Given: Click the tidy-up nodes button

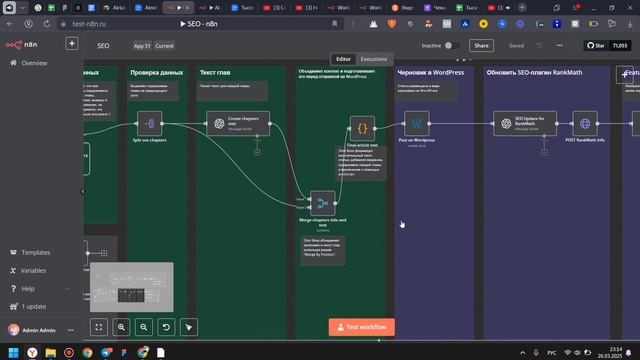Looking at the screenshot, I should (189, 327).
